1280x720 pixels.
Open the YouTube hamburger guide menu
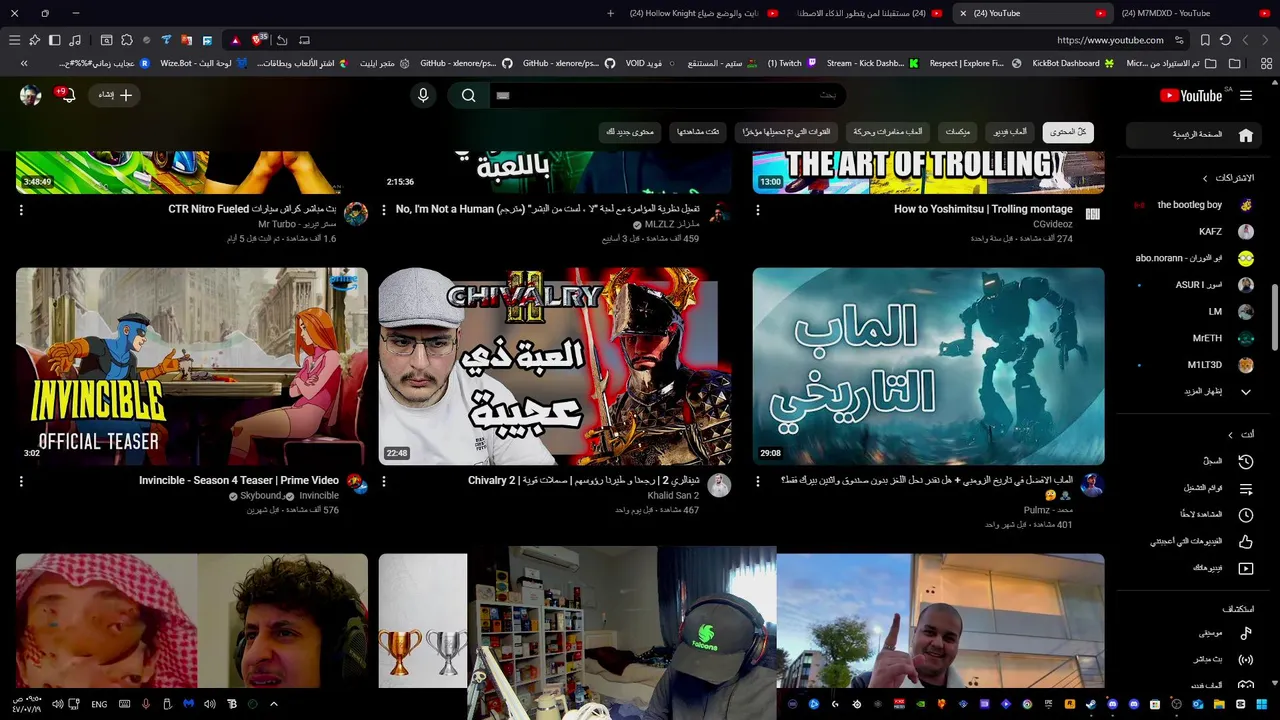(1245, 95)
